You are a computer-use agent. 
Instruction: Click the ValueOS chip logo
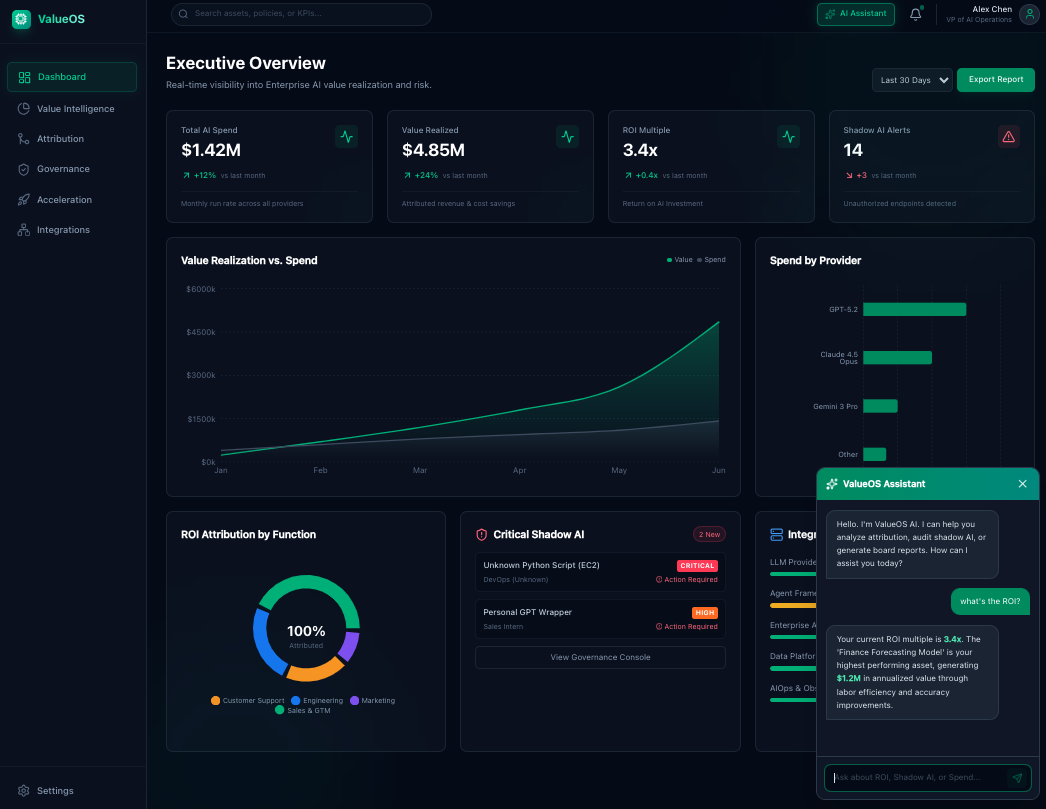click(x=20, y=19)
